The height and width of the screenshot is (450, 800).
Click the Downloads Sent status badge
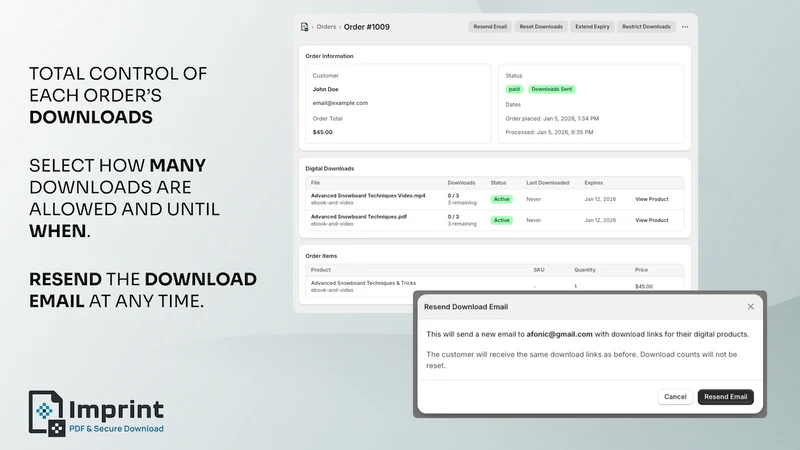(552, 89)
